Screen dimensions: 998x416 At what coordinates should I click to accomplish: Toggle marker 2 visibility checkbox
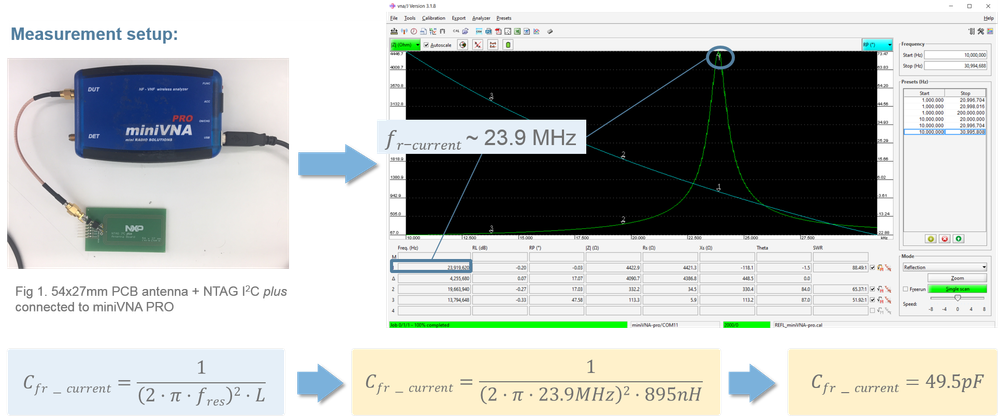tap(873, 289)
